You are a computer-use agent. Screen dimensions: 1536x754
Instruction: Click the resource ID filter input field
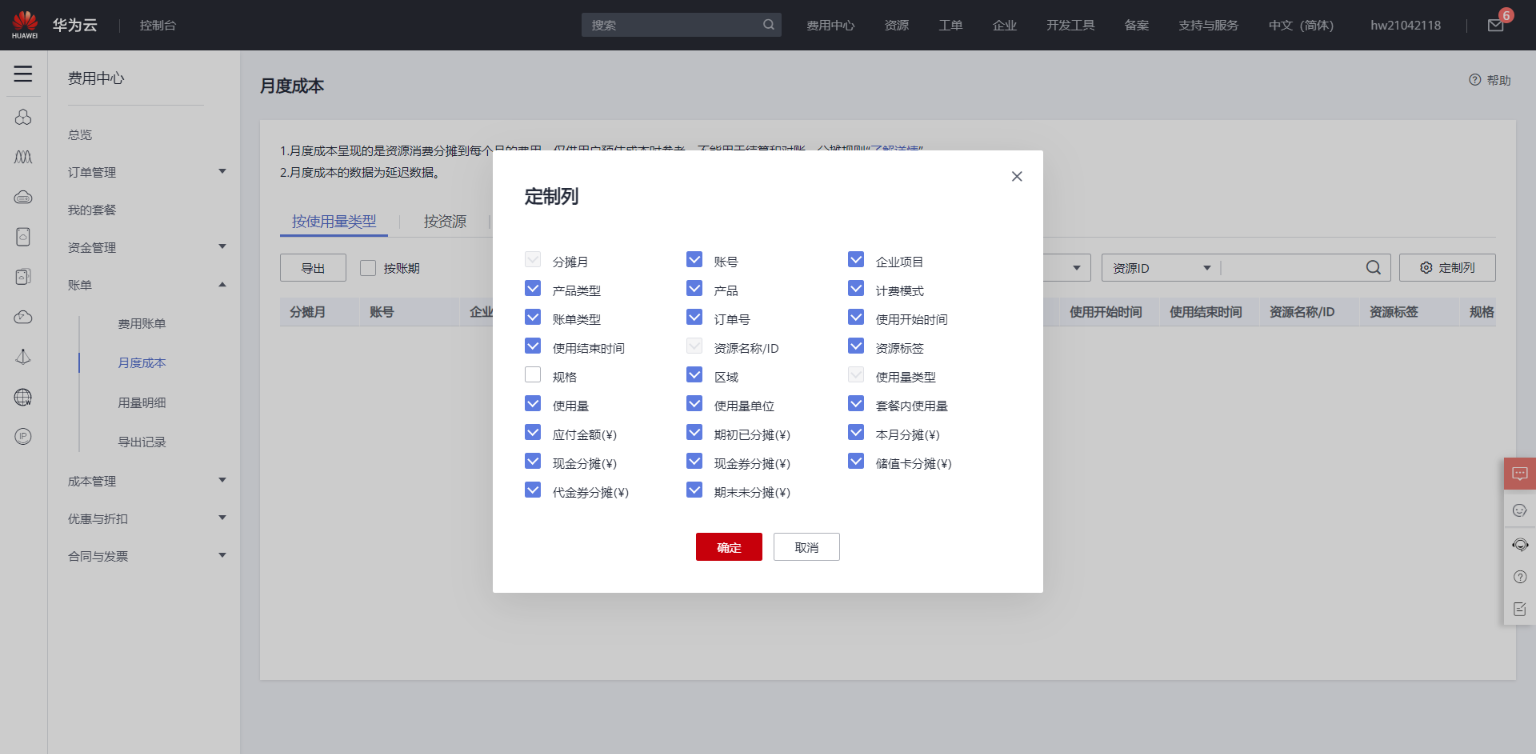(x=1290, y=268)
